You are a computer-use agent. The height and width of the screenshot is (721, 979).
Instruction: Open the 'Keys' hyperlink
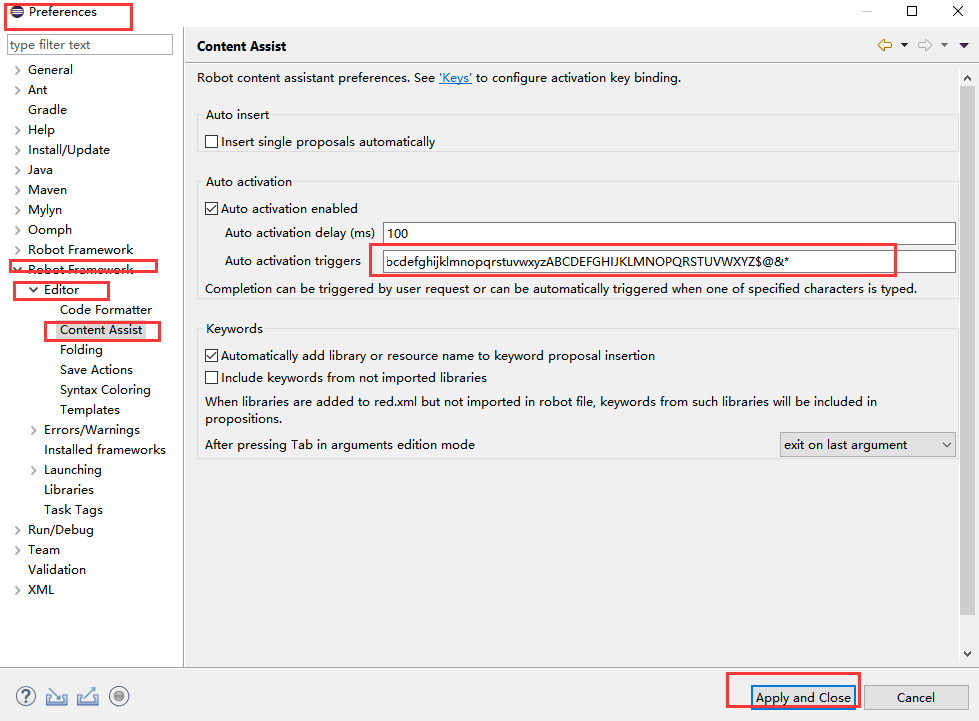tap(455, 78)
